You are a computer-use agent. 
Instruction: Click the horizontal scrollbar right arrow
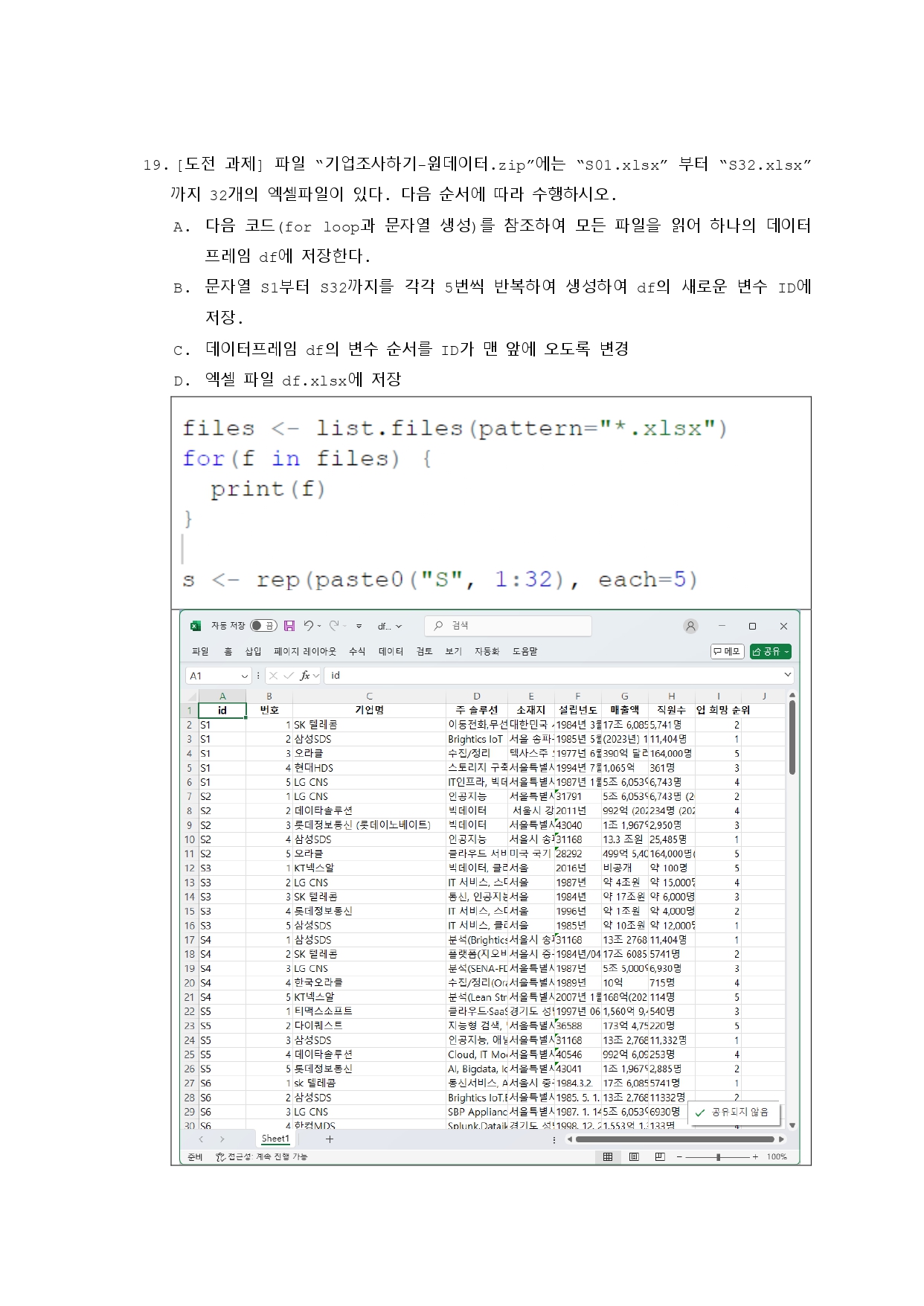pos(781,1139)
